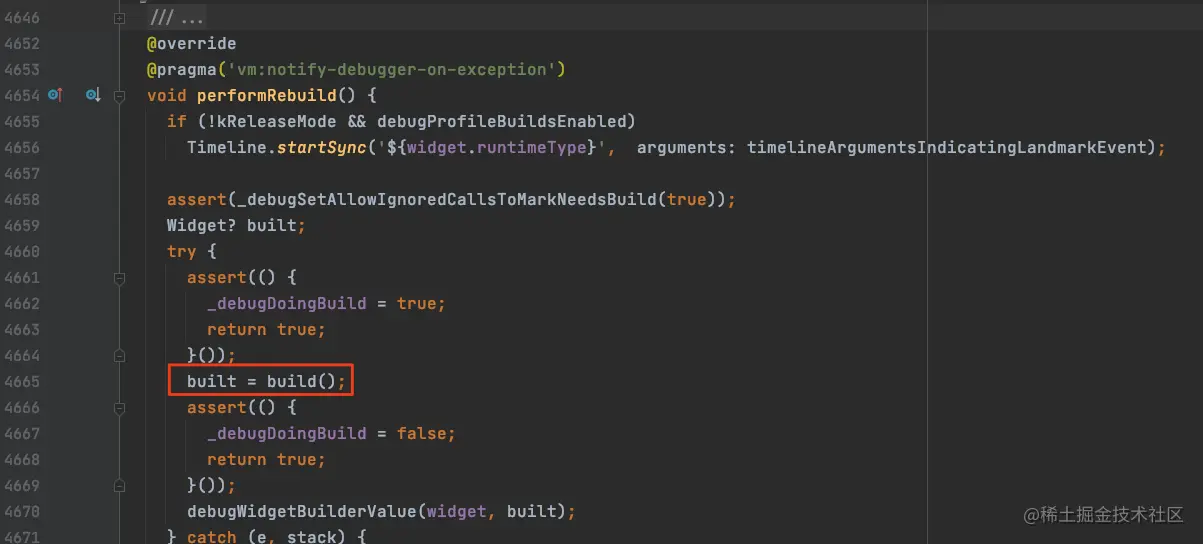
Task: Click line number 4655 in the gutter
Action: (22, 122)
